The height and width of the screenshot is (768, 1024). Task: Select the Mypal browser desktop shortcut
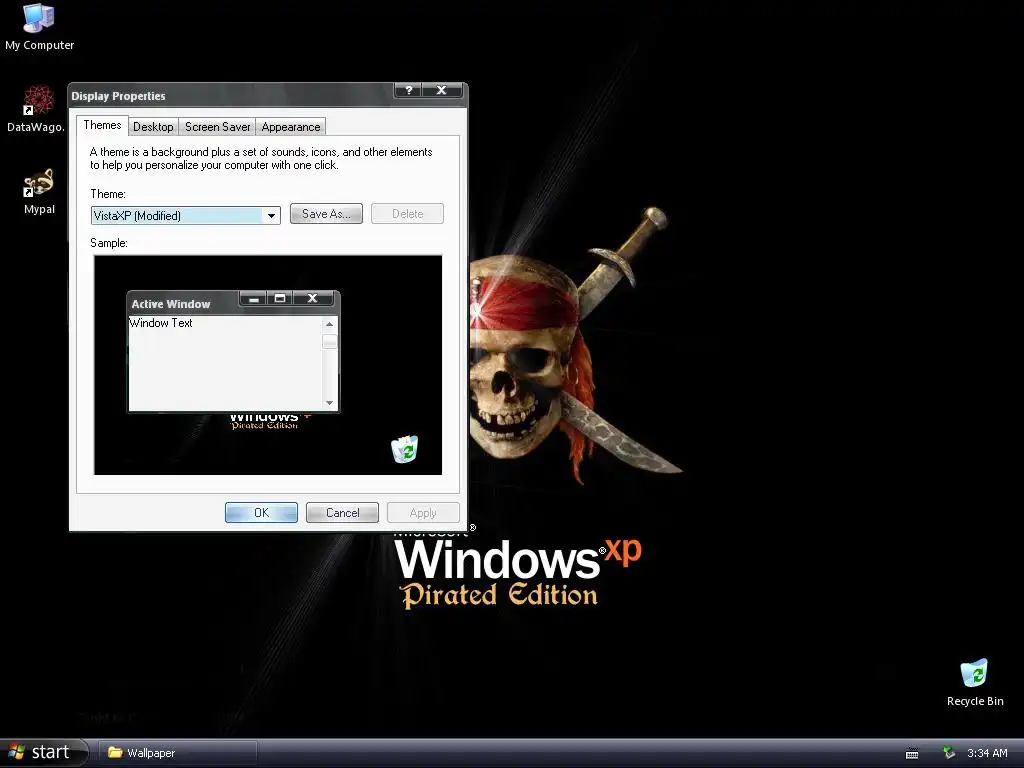39,191
